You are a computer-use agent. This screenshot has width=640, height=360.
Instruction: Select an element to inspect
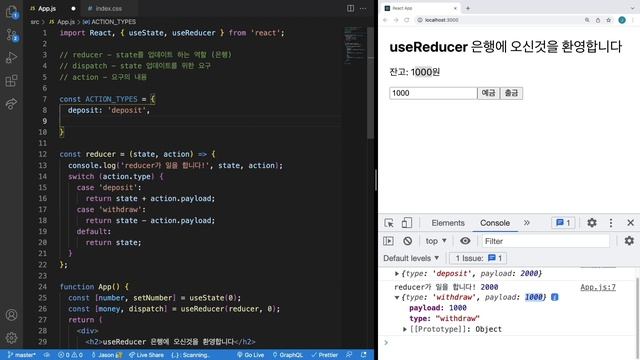pyautogui.click(x=389, y=222)
